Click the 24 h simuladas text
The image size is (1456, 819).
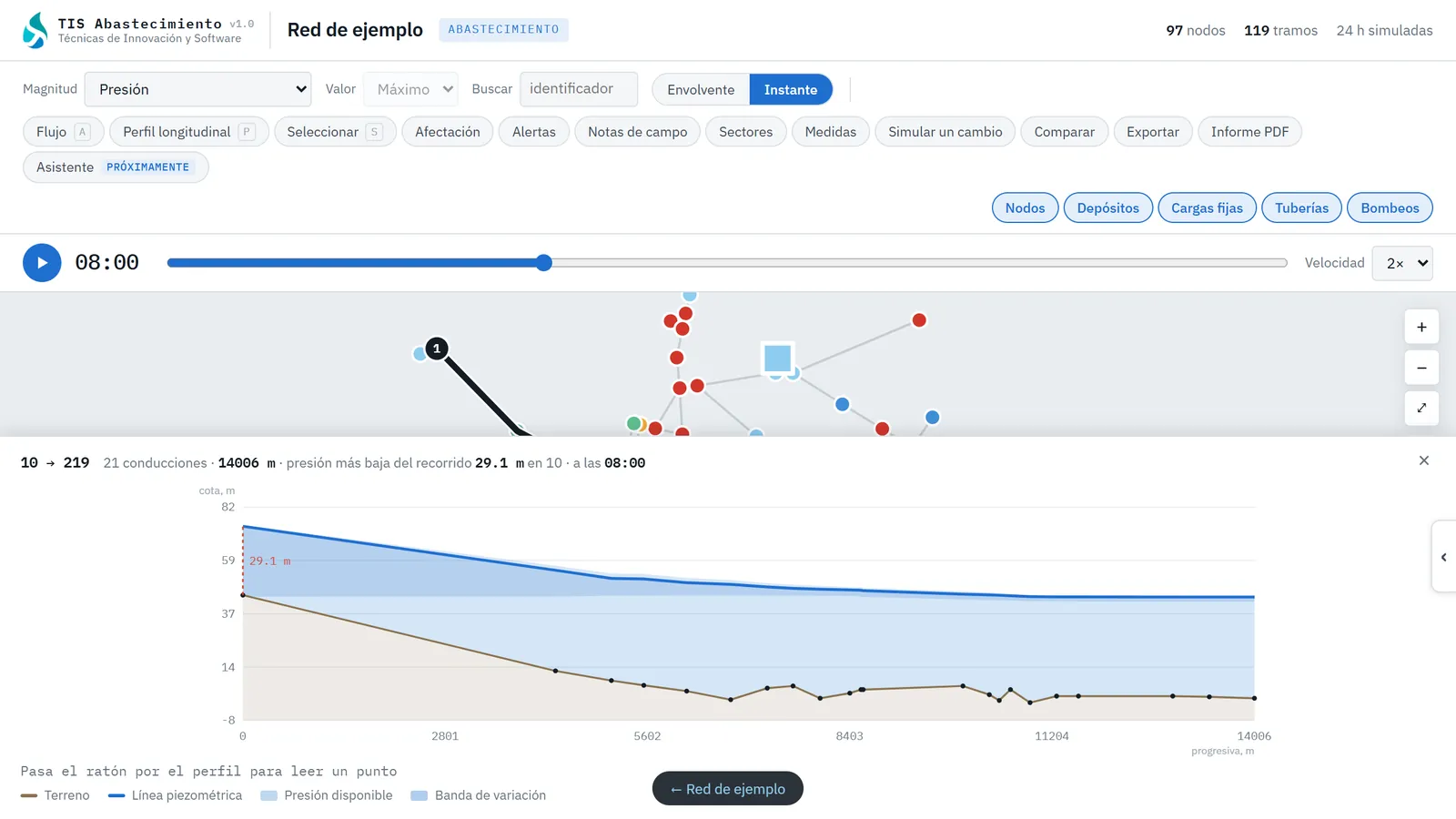point(1385,30)
